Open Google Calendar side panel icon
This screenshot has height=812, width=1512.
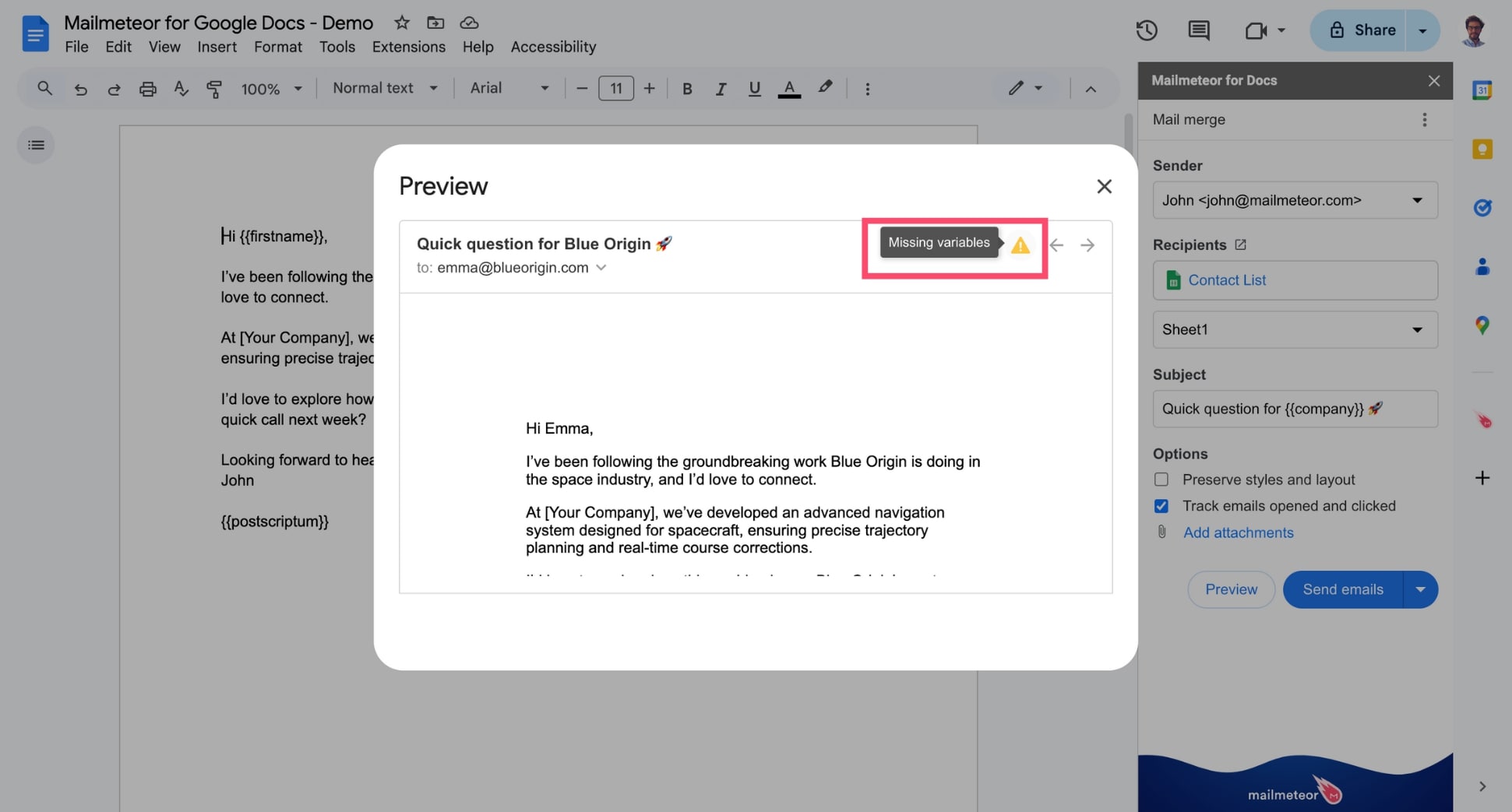tap(1482, 90)
